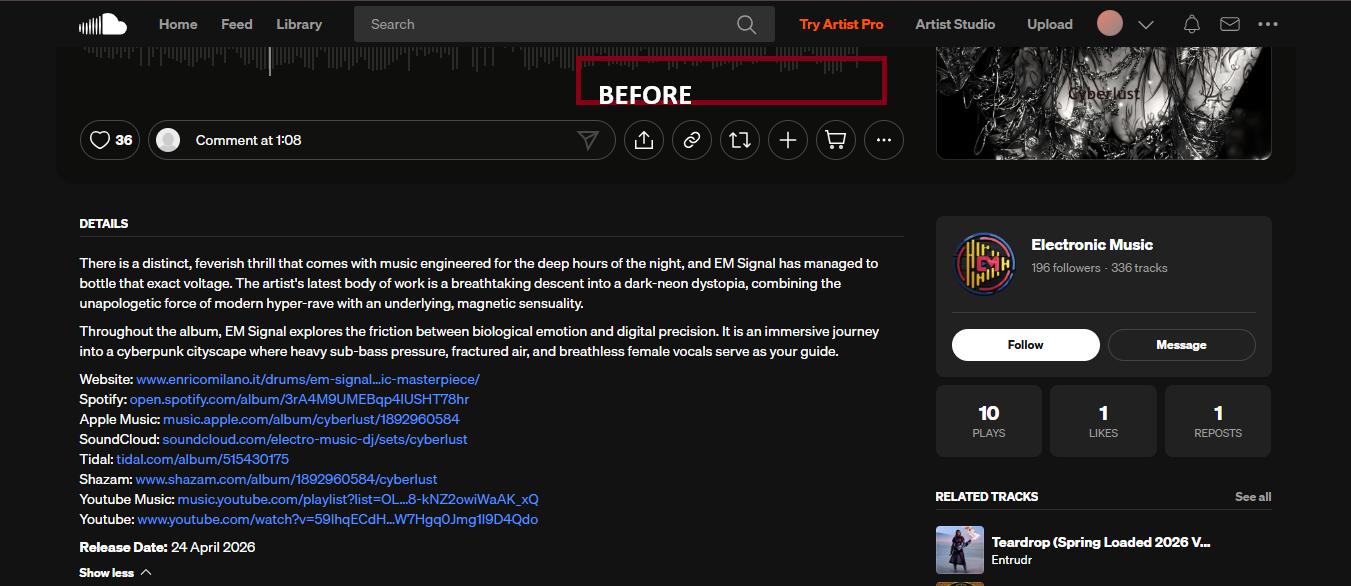This screenshot has width=1351, height=586.
Task: Open the Home page
Action: coord(178,24)
